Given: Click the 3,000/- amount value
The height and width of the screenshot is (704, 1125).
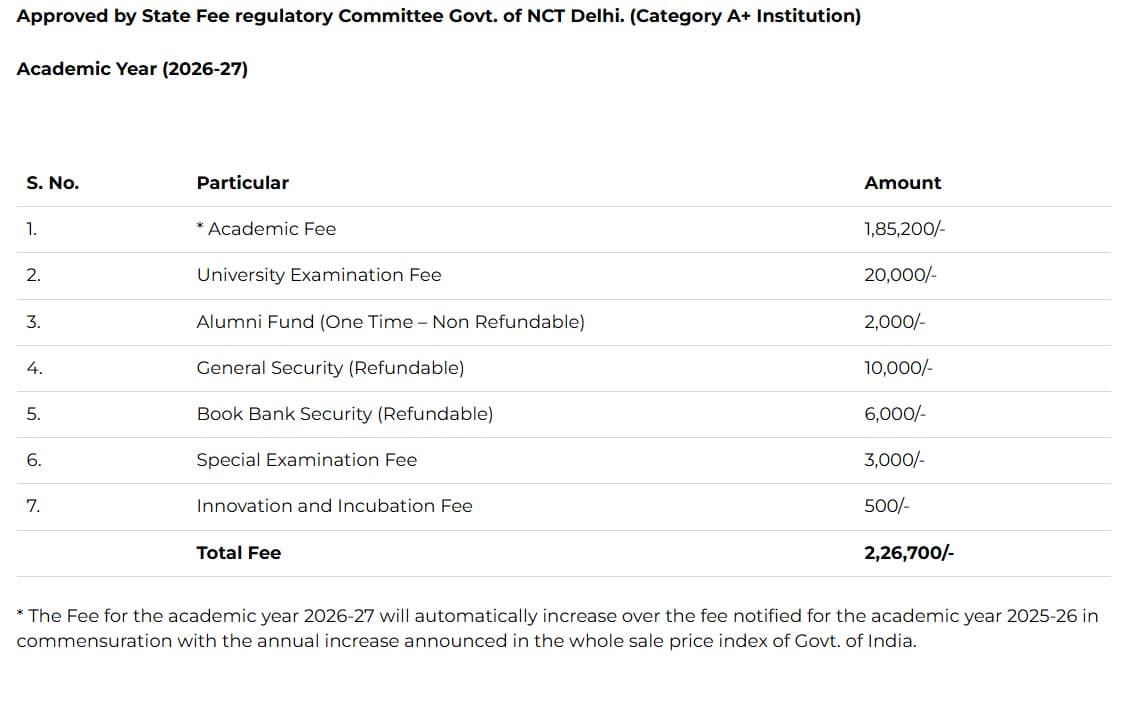Looking at the screenshot, I should (x=895, y=460).
